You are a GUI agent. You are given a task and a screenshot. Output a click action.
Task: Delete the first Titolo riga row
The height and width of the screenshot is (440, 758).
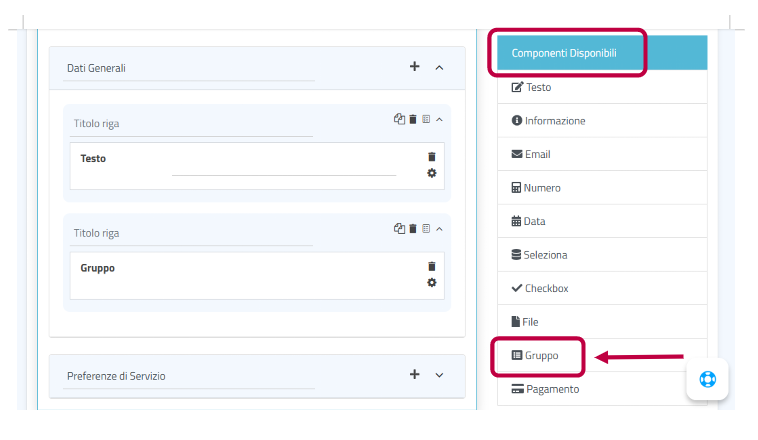(x=412, y=119)
